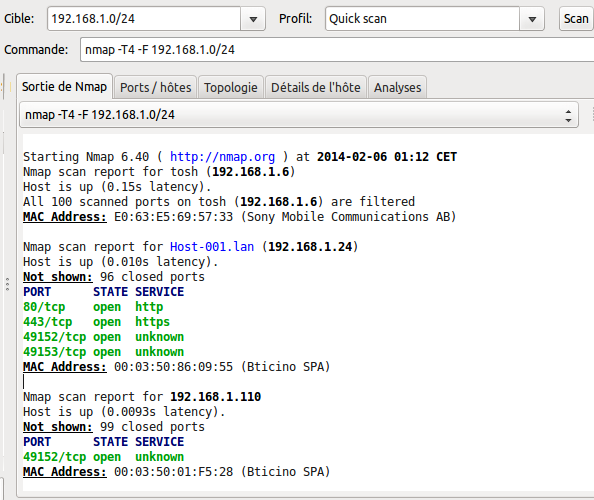Select the Sortie de Nmap tab
Viewport: 594px width, 500px height.
coord(64,86)
